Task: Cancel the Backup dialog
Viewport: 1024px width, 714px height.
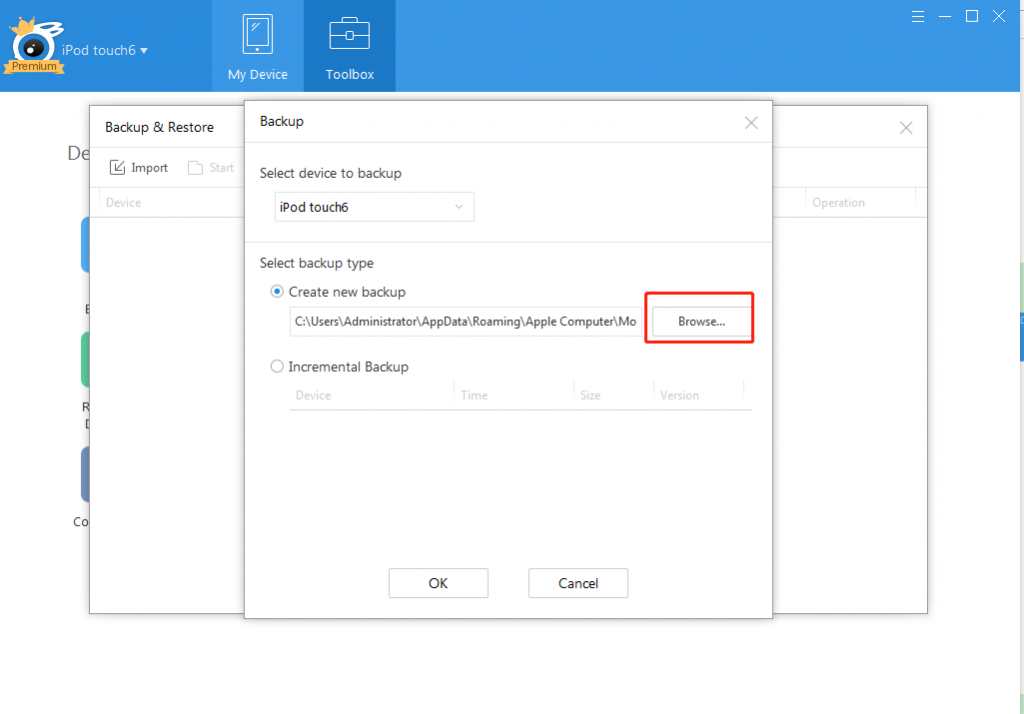Action: point(578,583)
